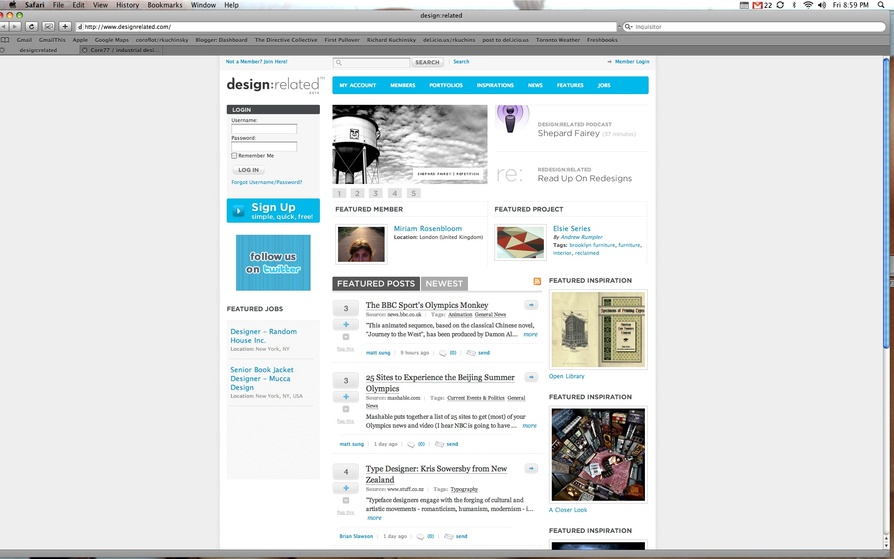This screenshot has height=559, width=894.
Task: Click the Elsie Series project thumbnail
Action: (519, 242)
